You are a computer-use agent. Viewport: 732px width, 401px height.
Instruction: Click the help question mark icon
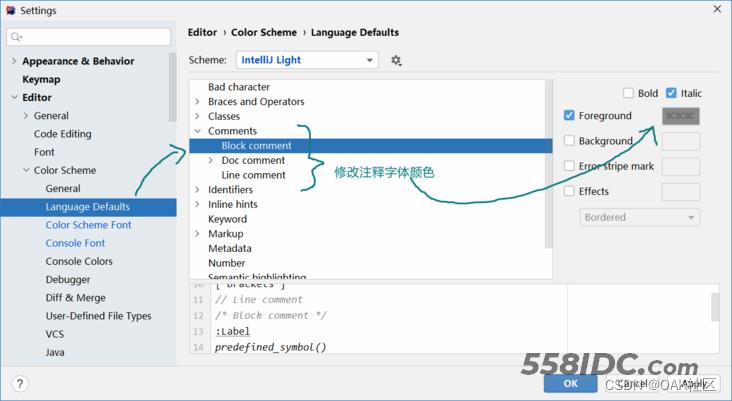(x=20, y=383)
